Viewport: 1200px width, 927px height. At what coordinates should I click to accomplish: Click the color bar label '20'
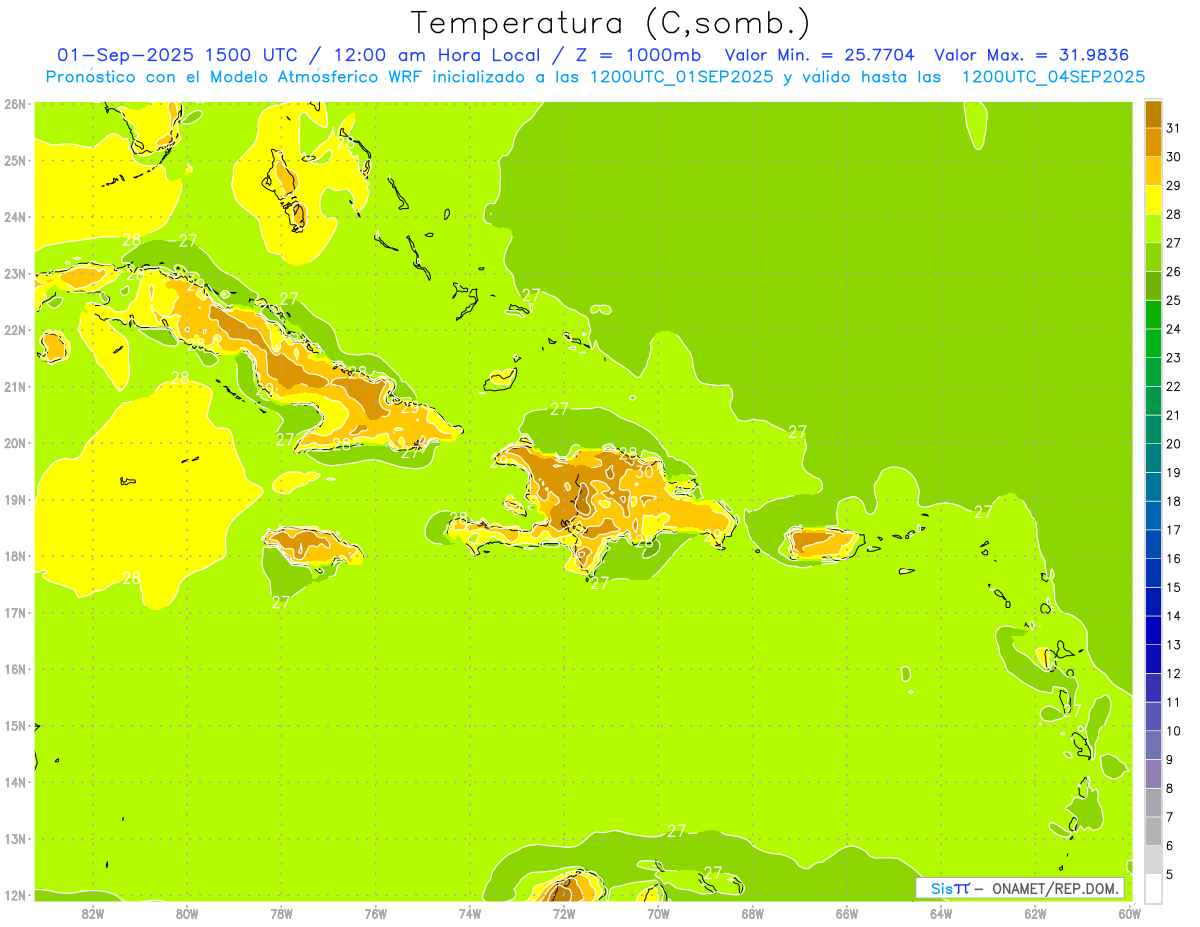(x=1174, y=444)
